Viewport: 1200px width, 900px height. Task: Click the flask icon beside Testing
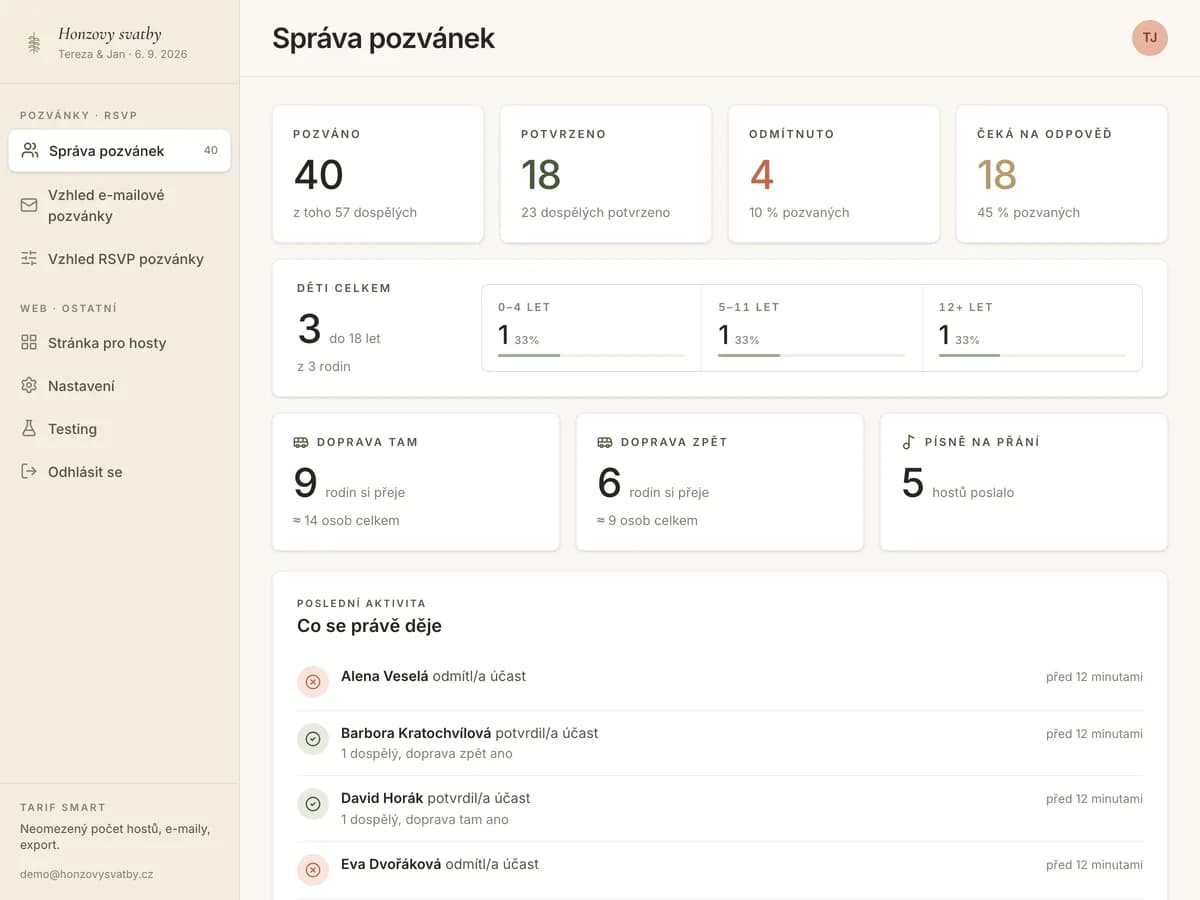(29, 429)
